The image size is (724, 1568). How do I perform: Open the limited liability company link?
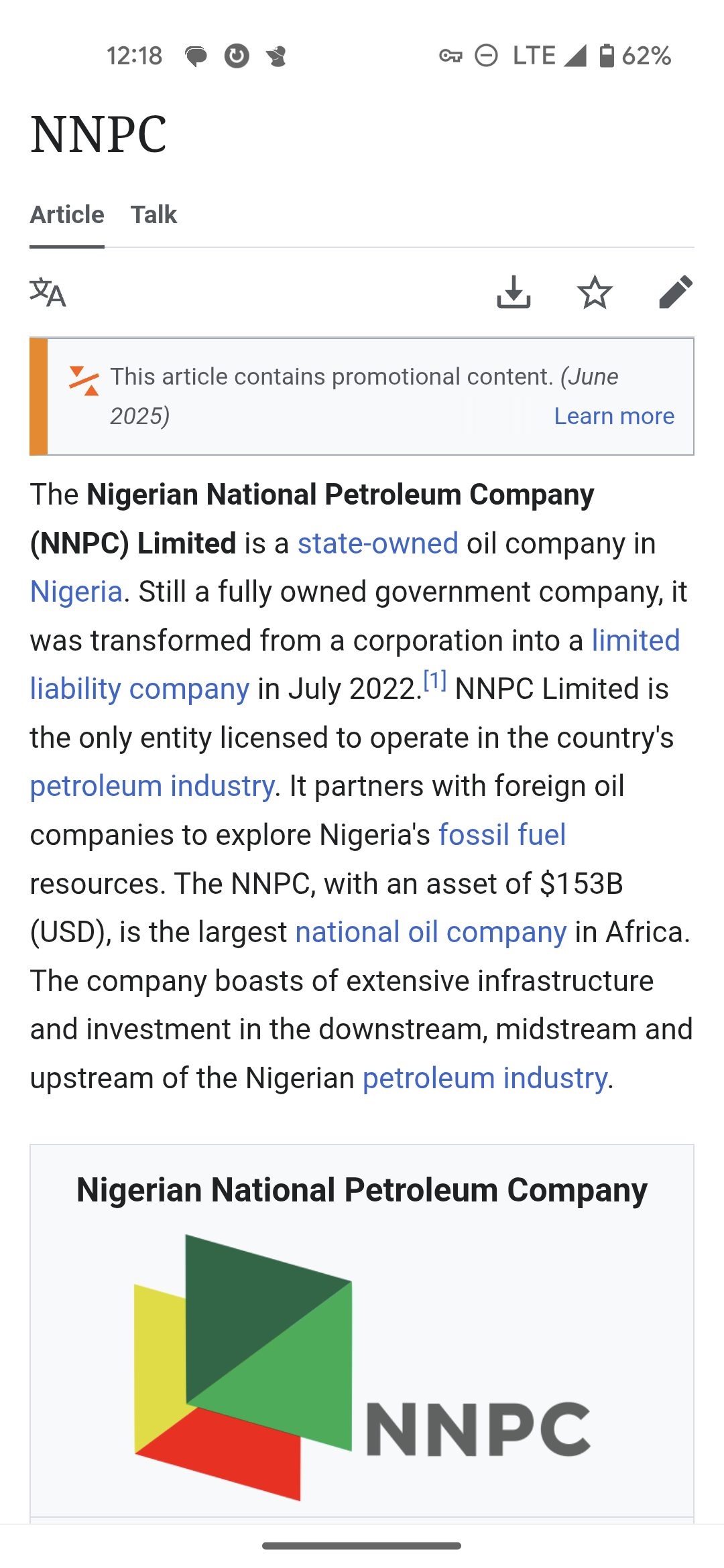pos(139,689)
